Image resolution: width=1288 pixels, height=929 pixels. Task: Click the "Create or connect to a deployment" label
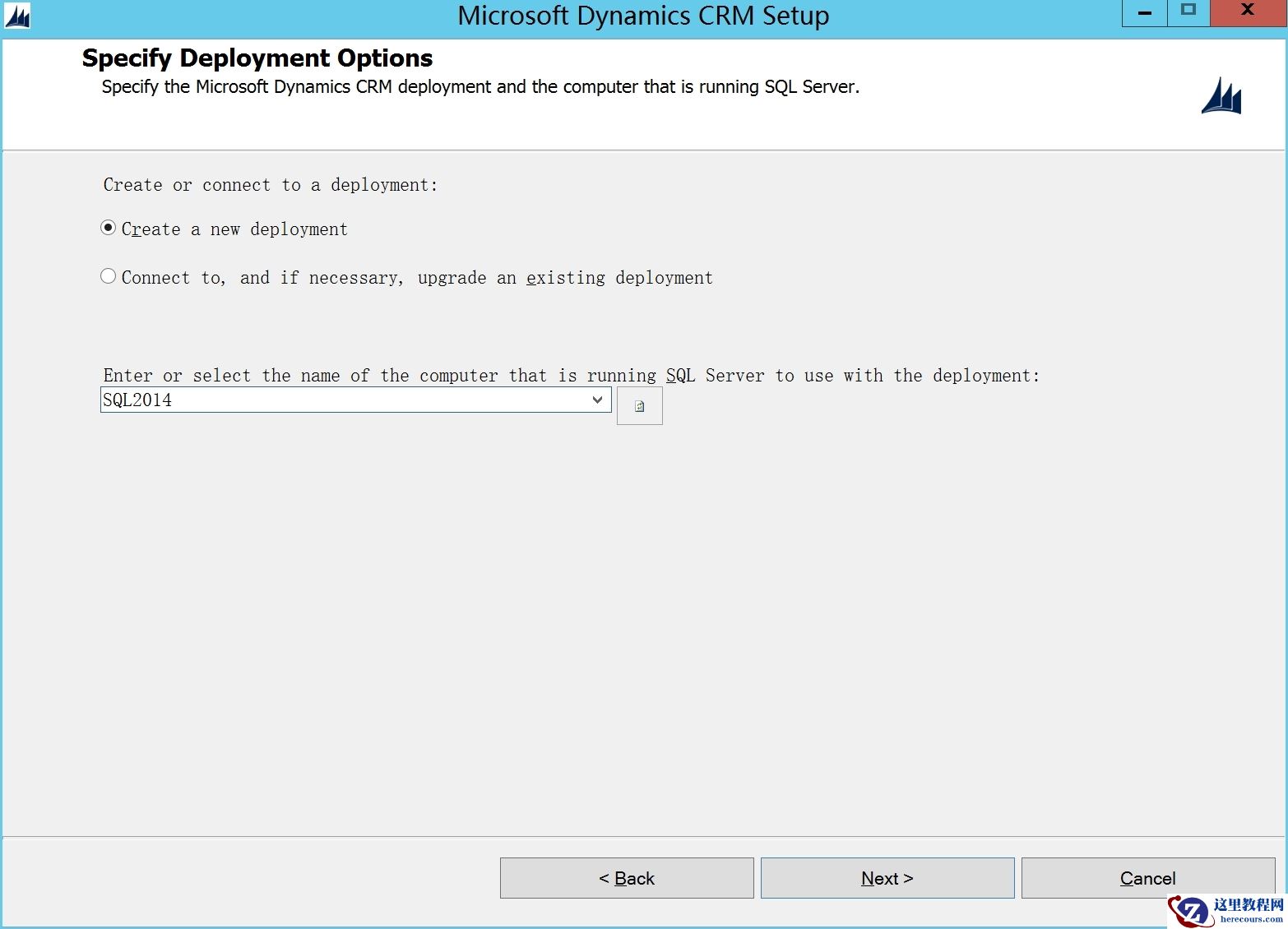pos(271,184)
